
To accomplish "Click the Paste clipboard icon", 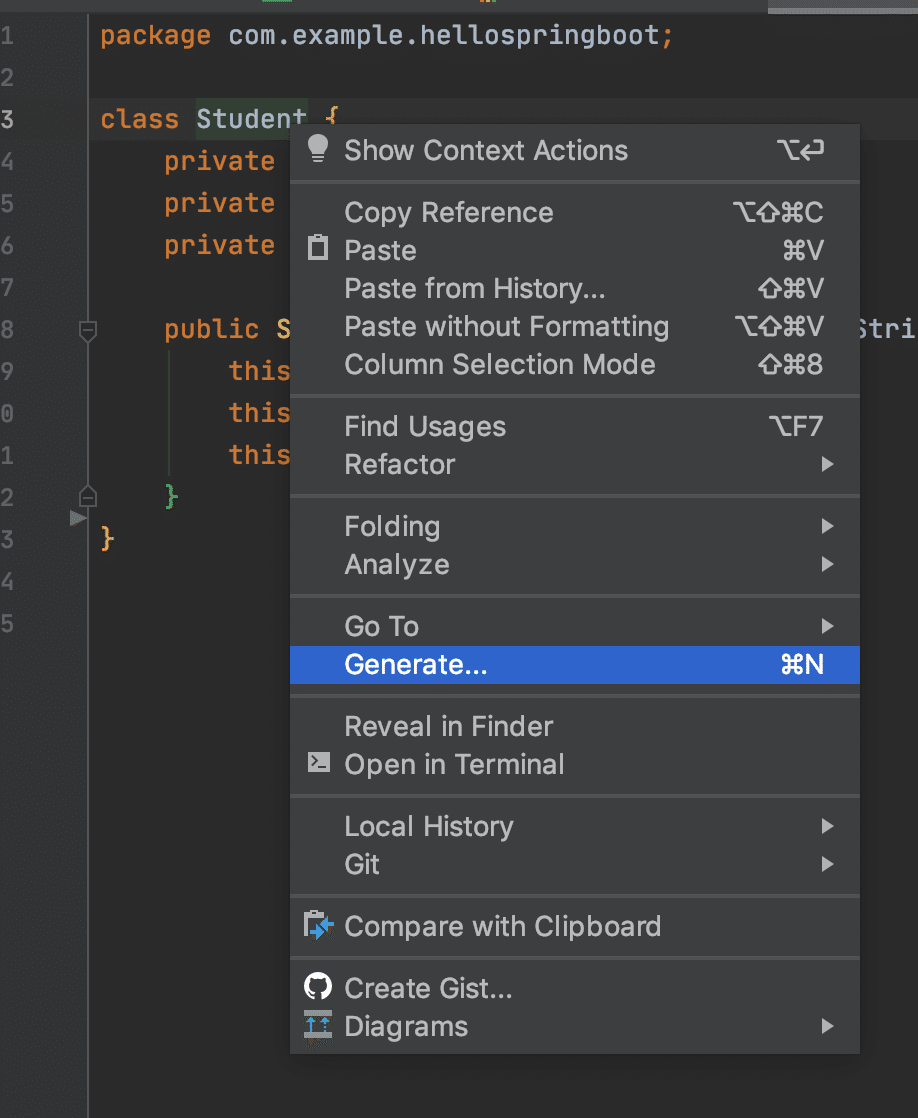I will coord(317,249).
